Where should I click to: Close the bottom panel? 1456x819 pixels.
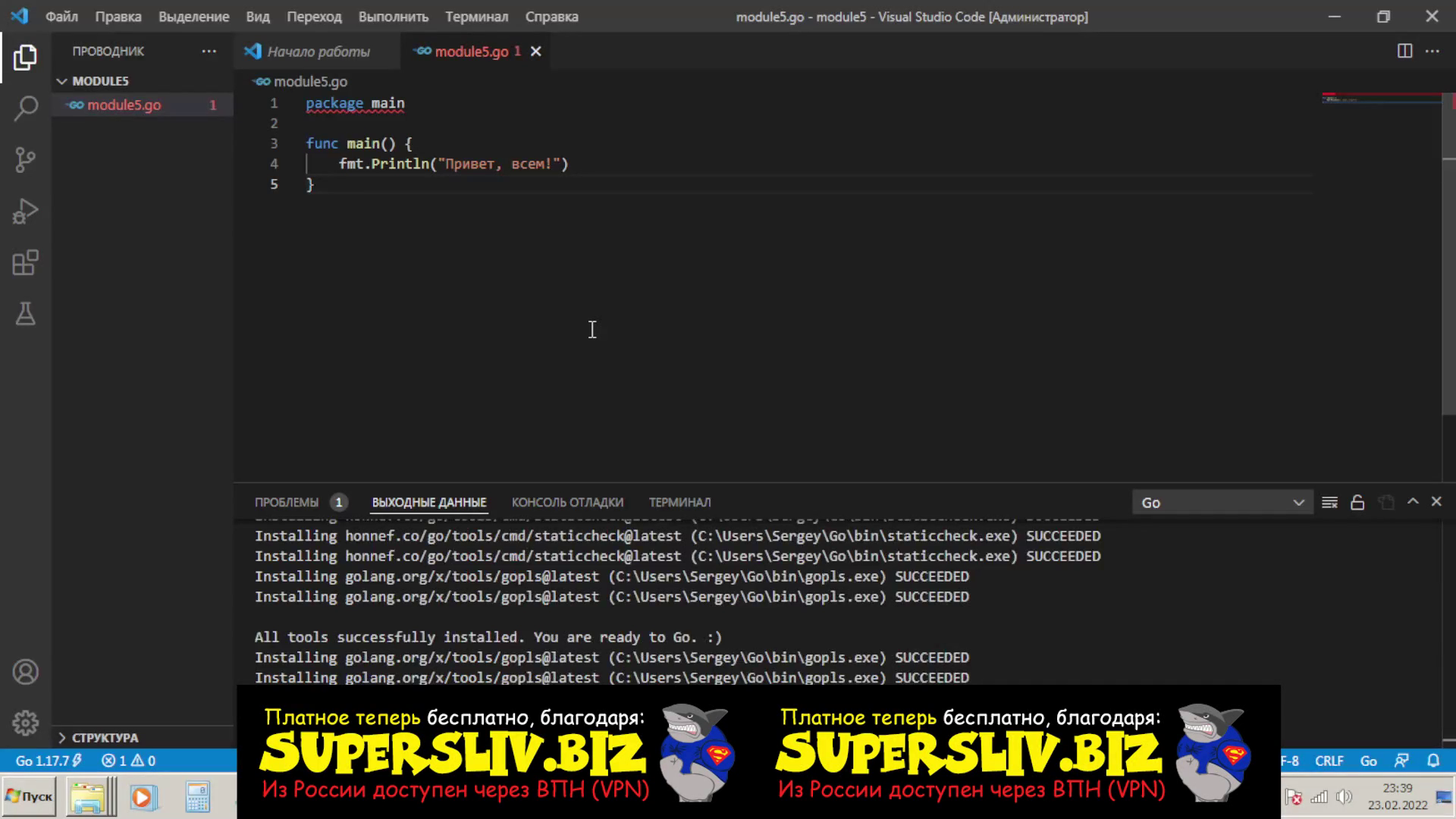[x=1436, y=501]
